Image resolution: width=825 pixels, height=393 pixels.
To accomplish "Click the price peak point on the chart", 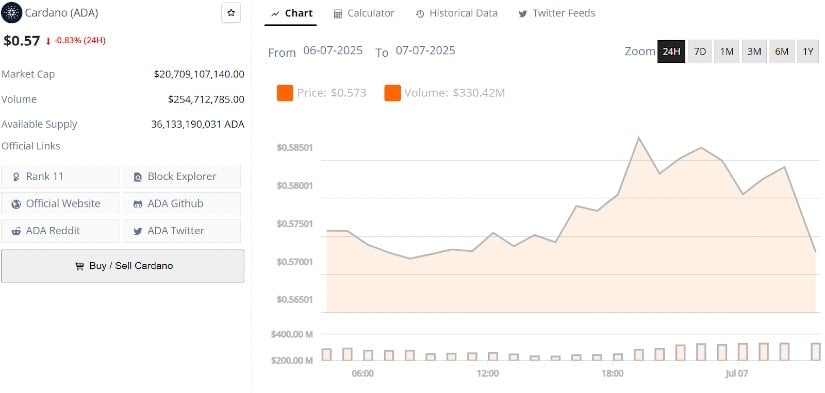I will coord(639,138).
